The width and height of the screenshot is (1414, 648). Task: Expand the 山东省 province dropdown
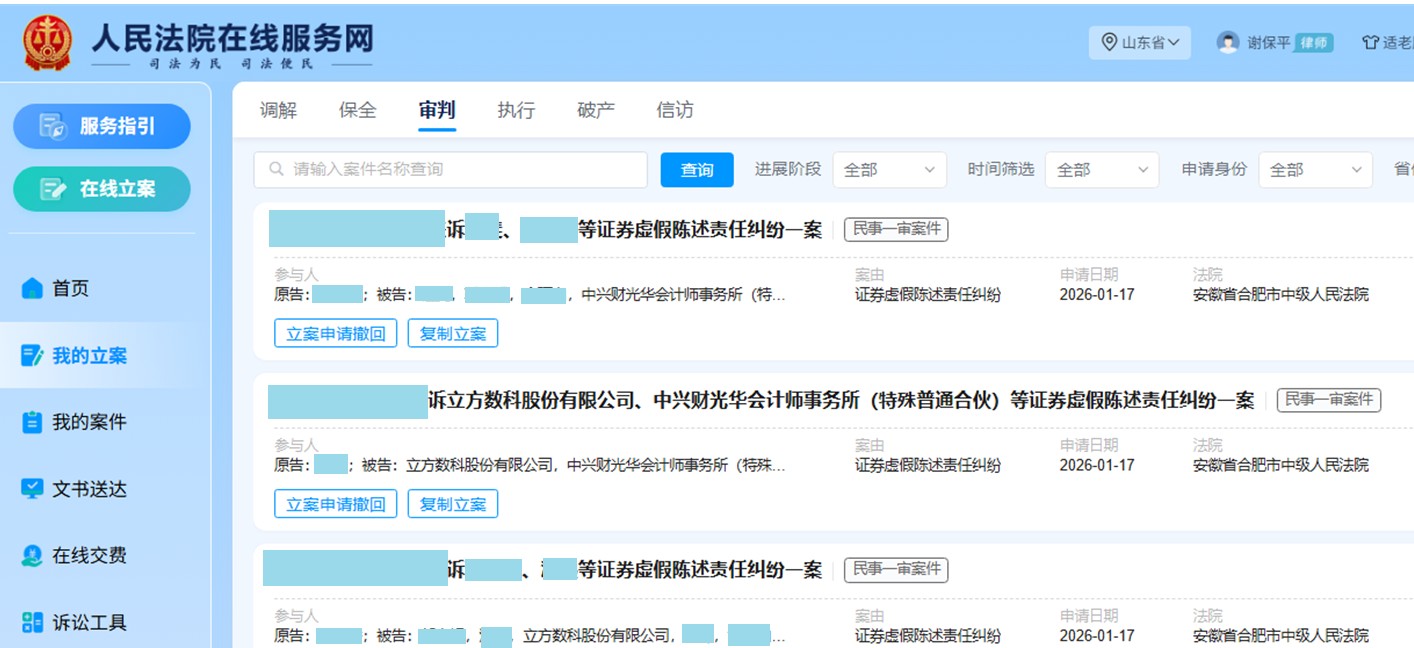pos(1140,43)
